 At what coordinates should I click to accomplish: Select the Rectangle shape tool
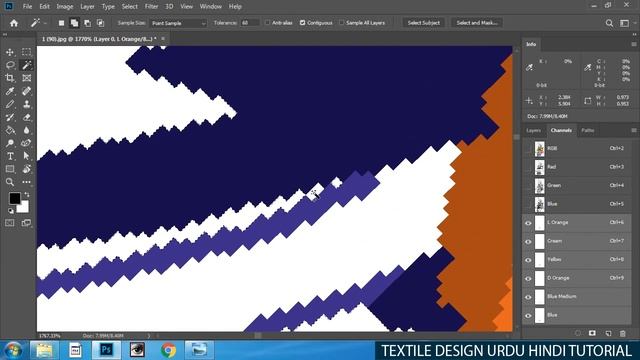(10, 169)
